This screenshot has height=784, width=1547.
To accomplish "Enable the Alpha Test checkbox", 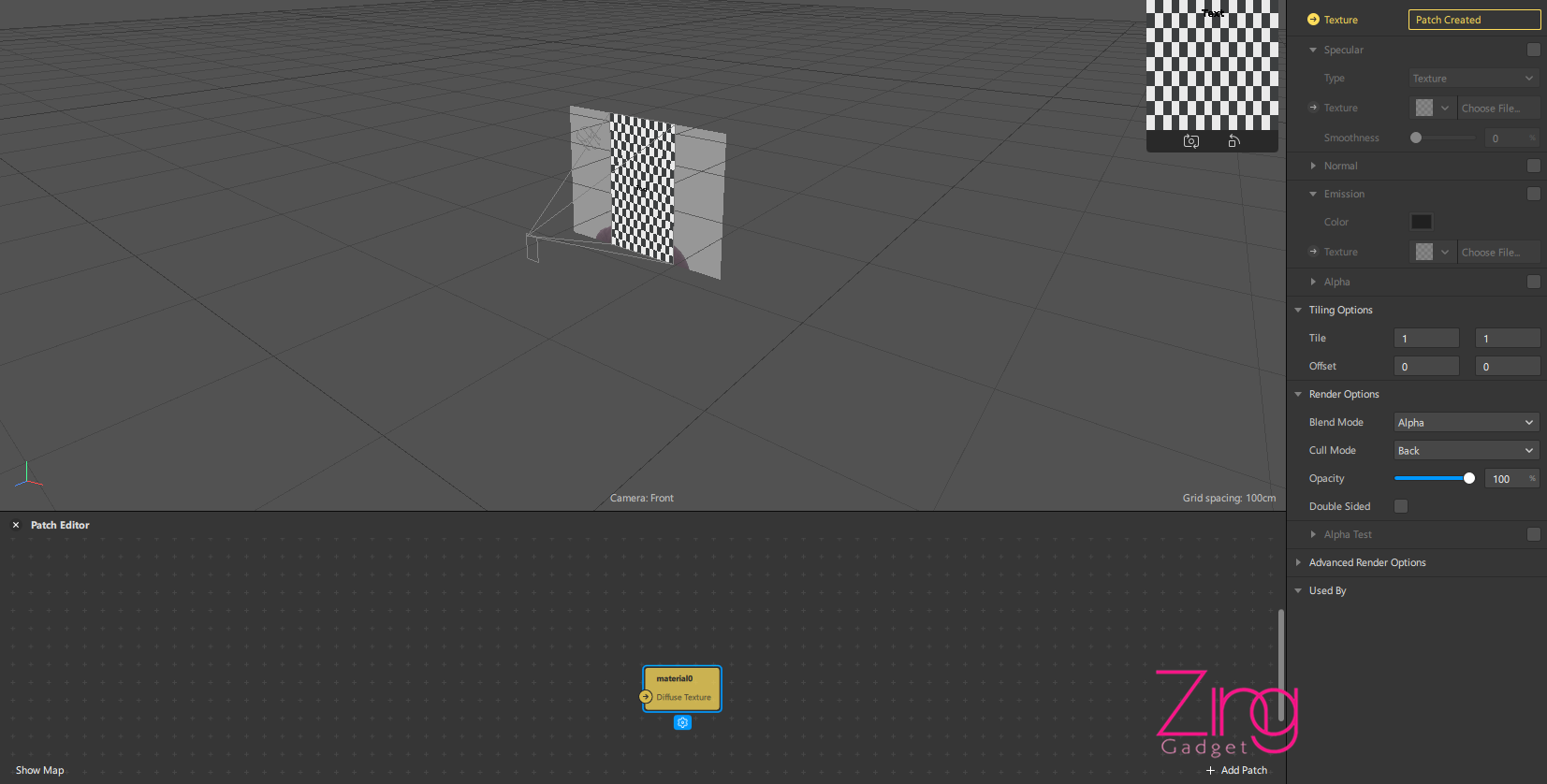I will tap(1533, 534).
